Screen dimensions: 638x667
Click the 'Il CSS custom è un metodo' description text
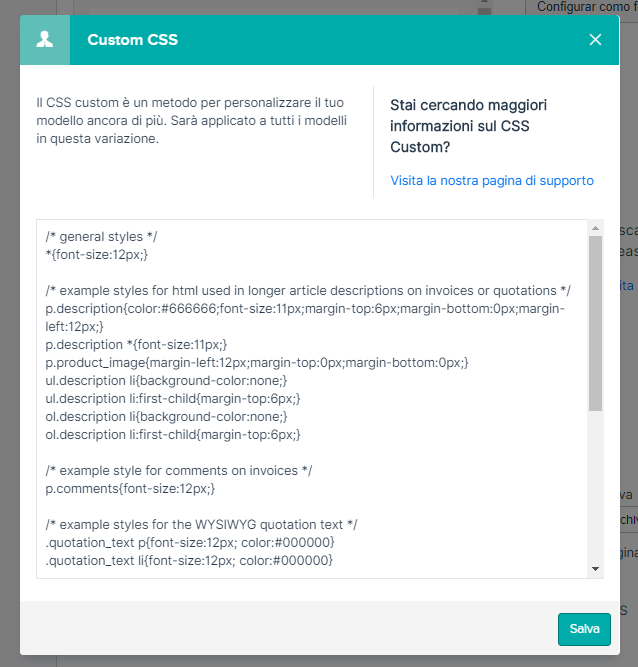click(x=191, y=120)
